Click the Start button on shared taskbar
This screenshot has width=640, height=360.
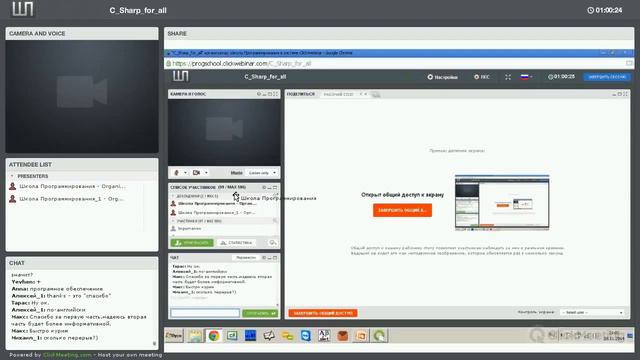pos(174,336)
